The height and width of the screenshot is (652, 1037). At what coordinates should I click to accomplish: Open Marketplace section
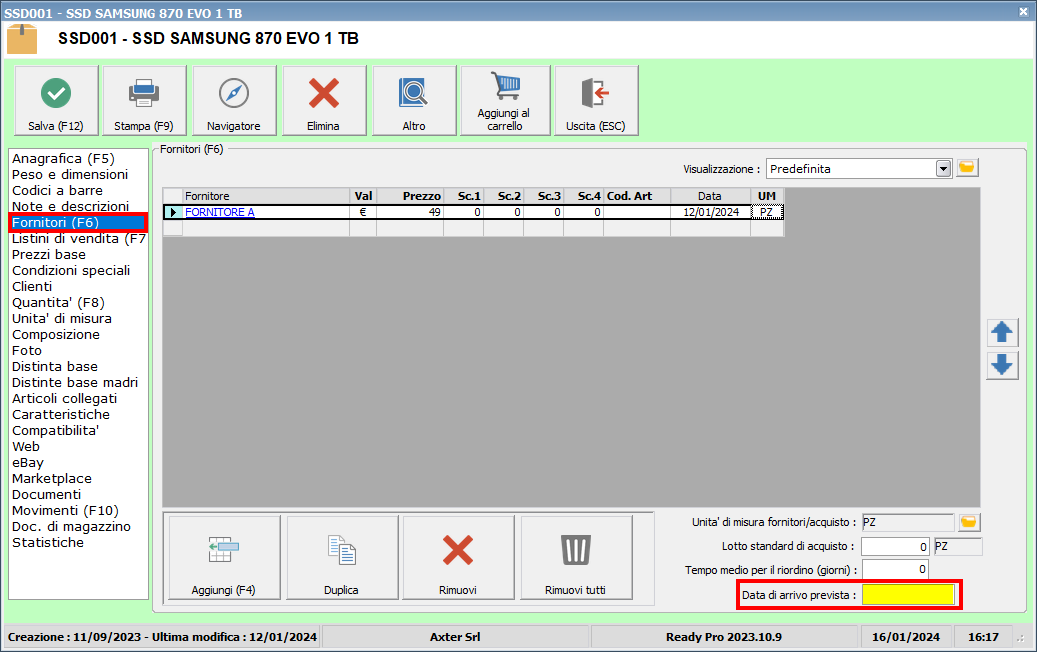tap(52, 479)
